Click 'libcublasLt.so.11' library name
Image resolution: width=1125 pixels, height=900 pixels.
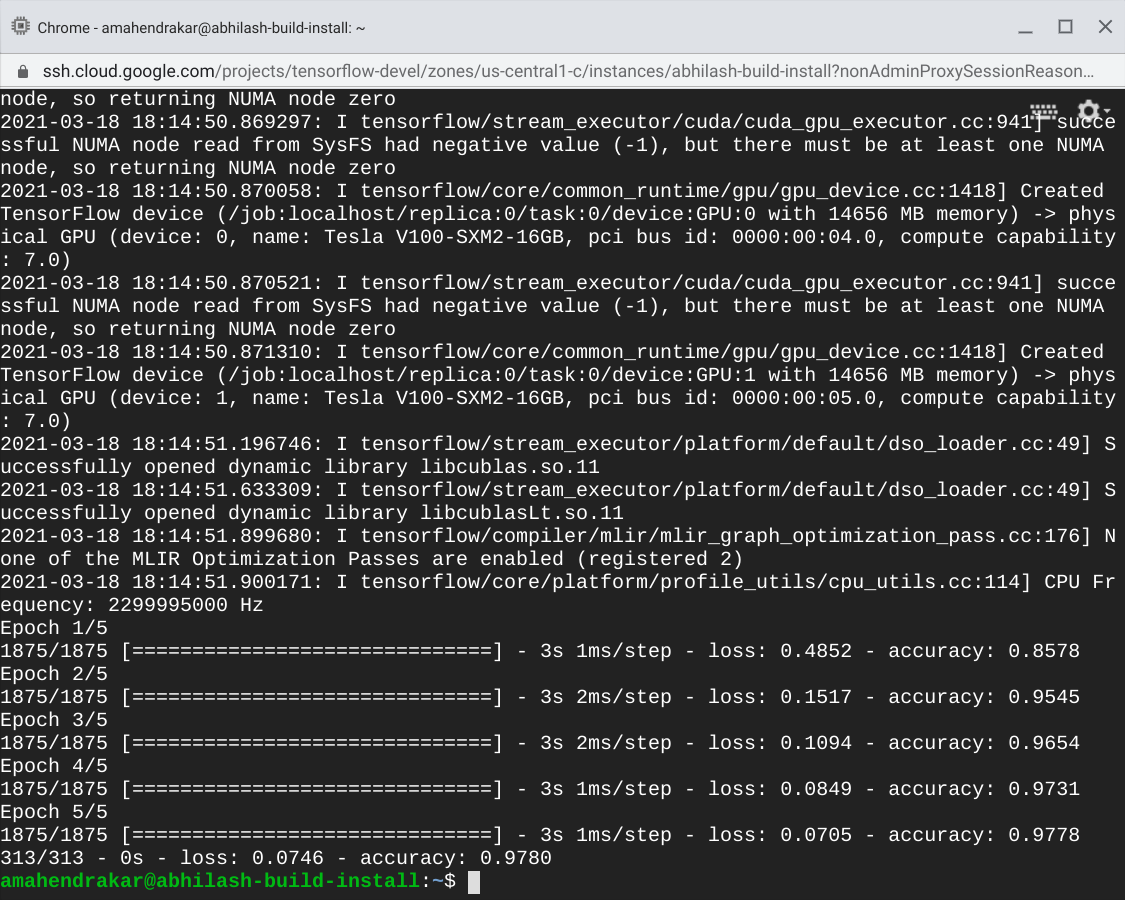(x=522, y=513)
